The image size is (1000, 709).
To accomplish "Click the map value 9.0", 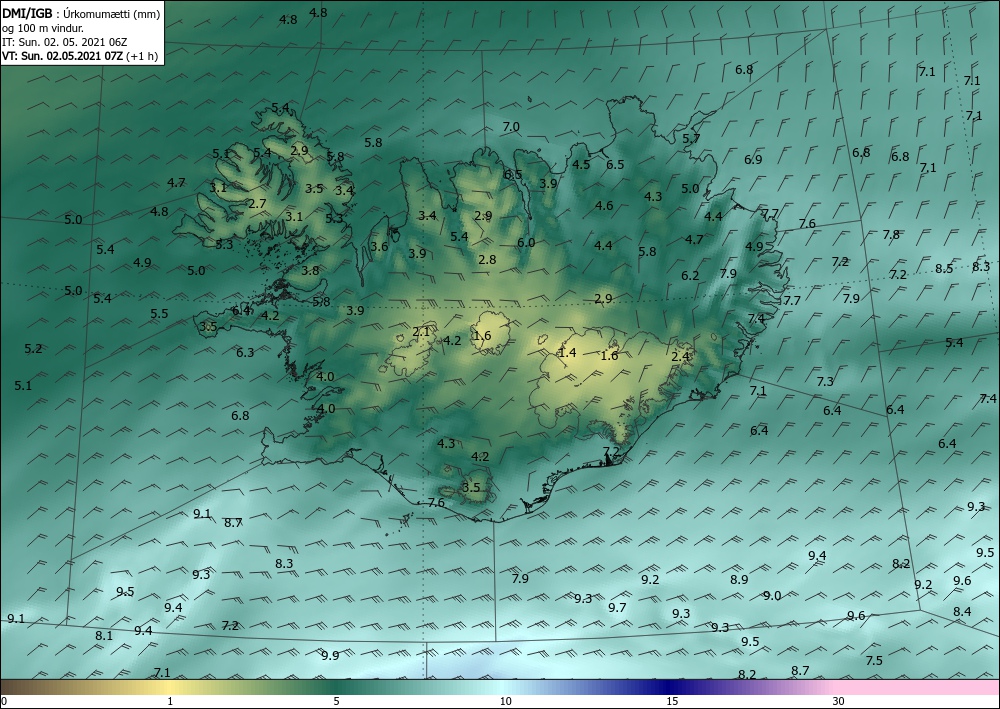I will coord(772,596).
